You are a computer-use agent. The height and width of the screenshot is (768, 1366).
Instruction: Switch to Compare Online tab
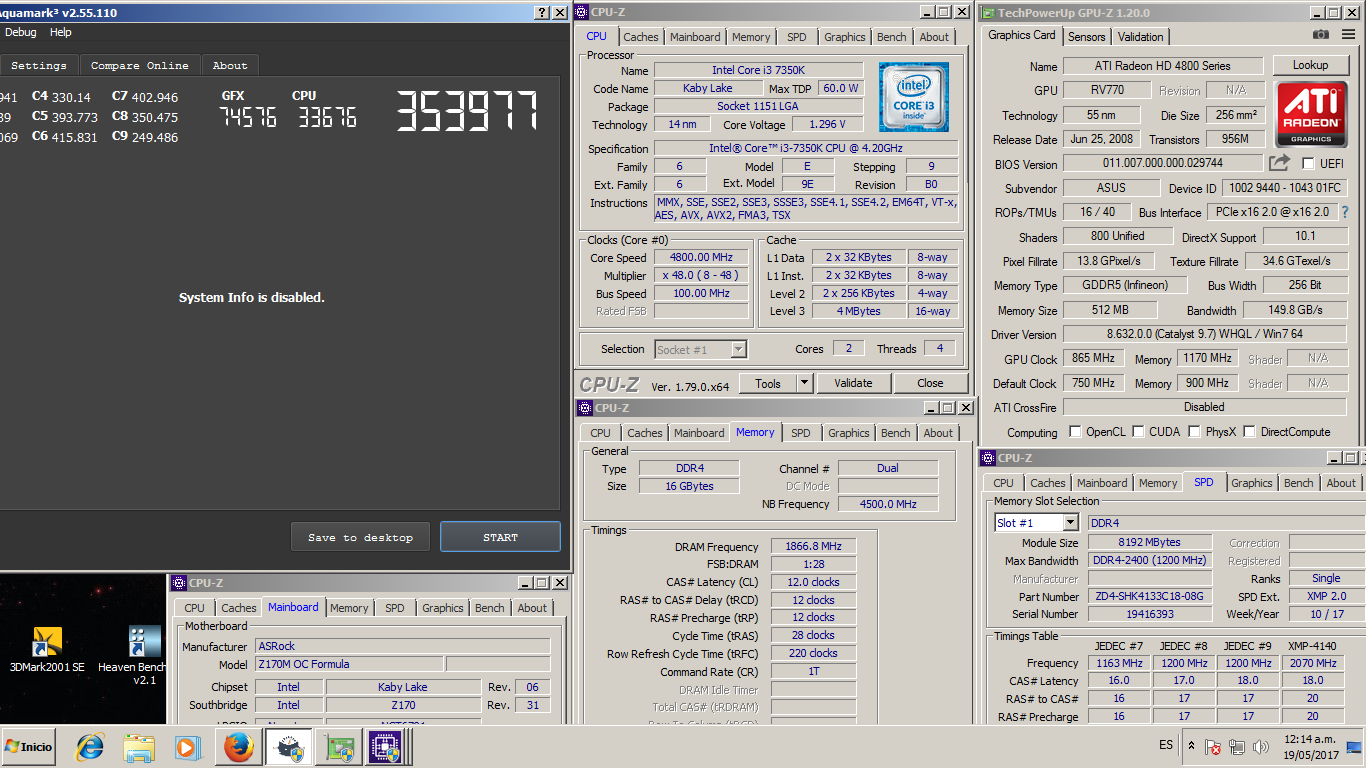click(140, 65)
